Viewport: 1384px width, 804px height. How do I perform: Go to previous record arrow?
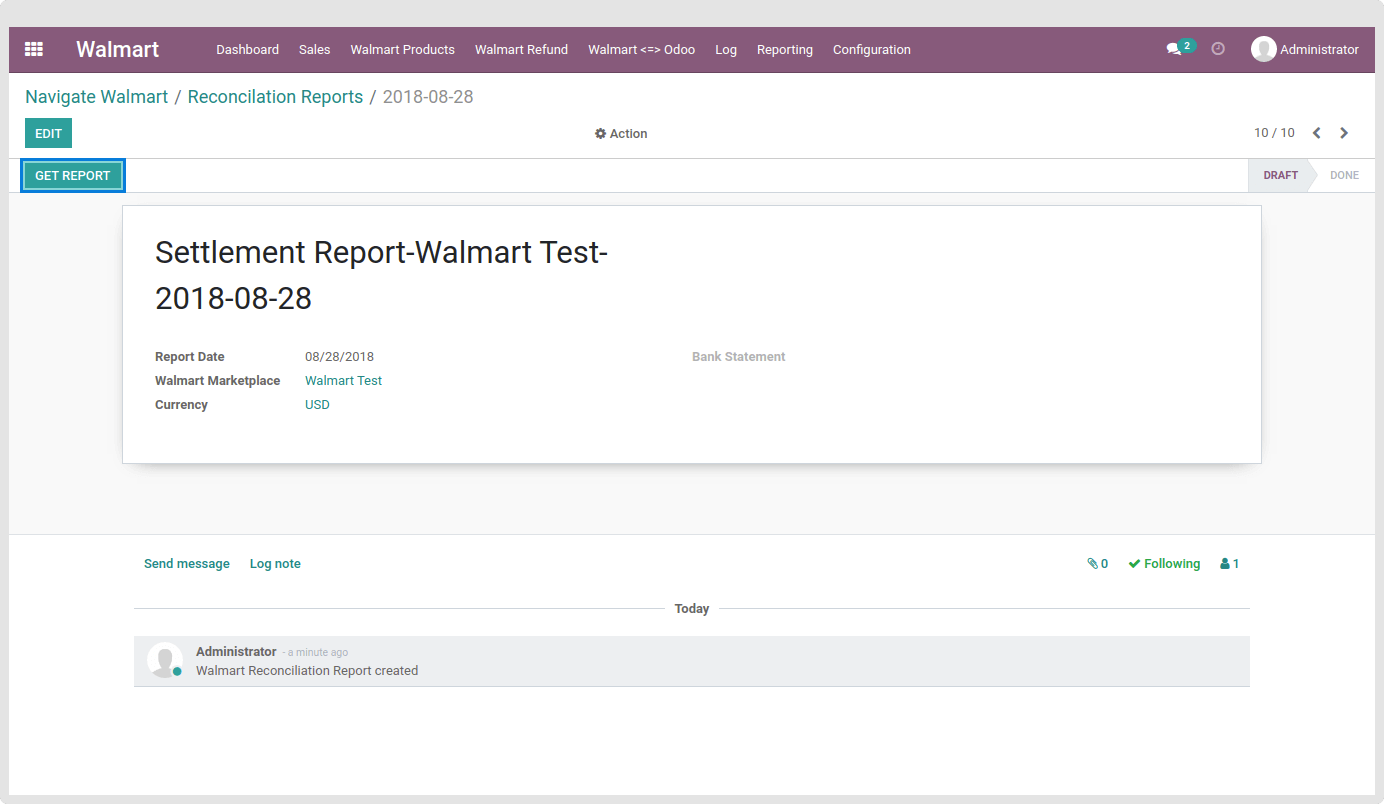pyautogui.click(x=1317, y=133)
